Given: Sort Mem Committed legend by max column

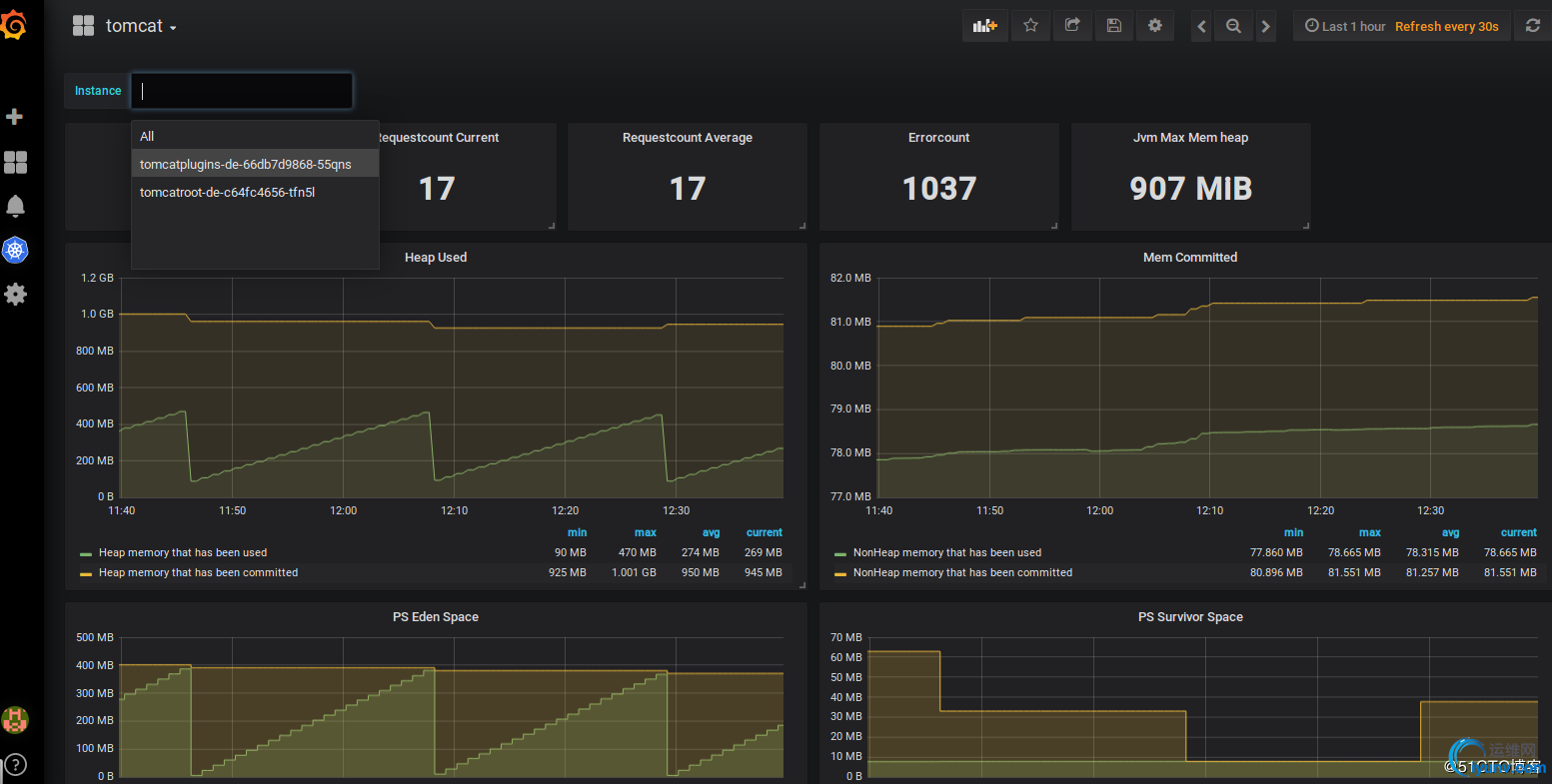Looking at the screenshot, I should click(x=1370, y=533).
